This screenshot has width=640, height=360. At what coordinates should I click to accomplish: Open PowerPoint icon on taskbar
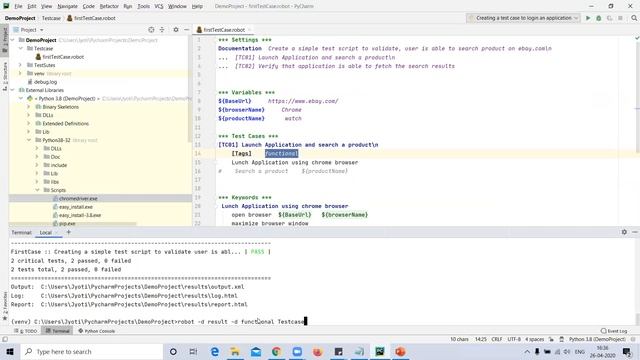point(400,351)
